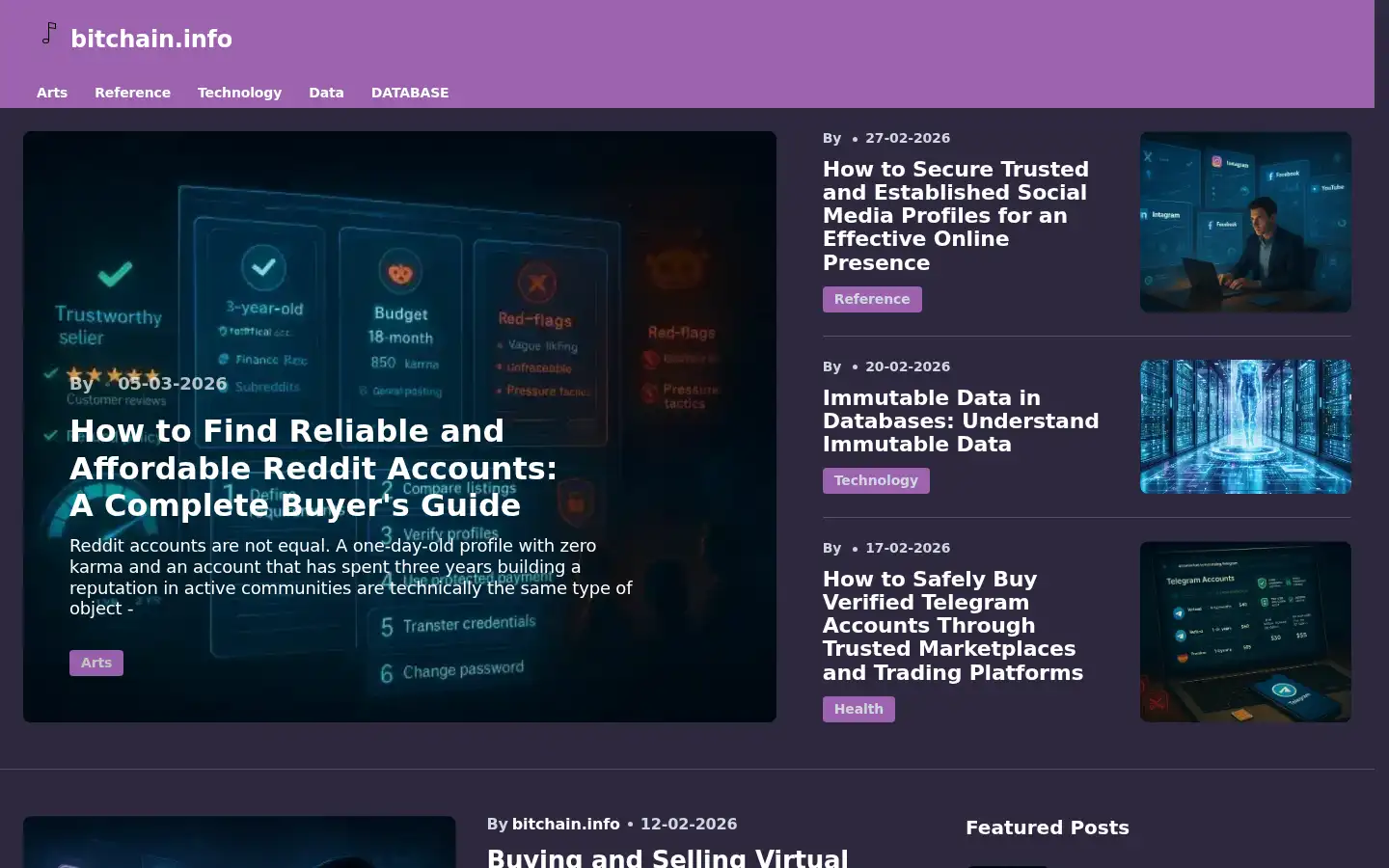Open the bitchain.info author link

pyautogui.click(x=565, y=824)
